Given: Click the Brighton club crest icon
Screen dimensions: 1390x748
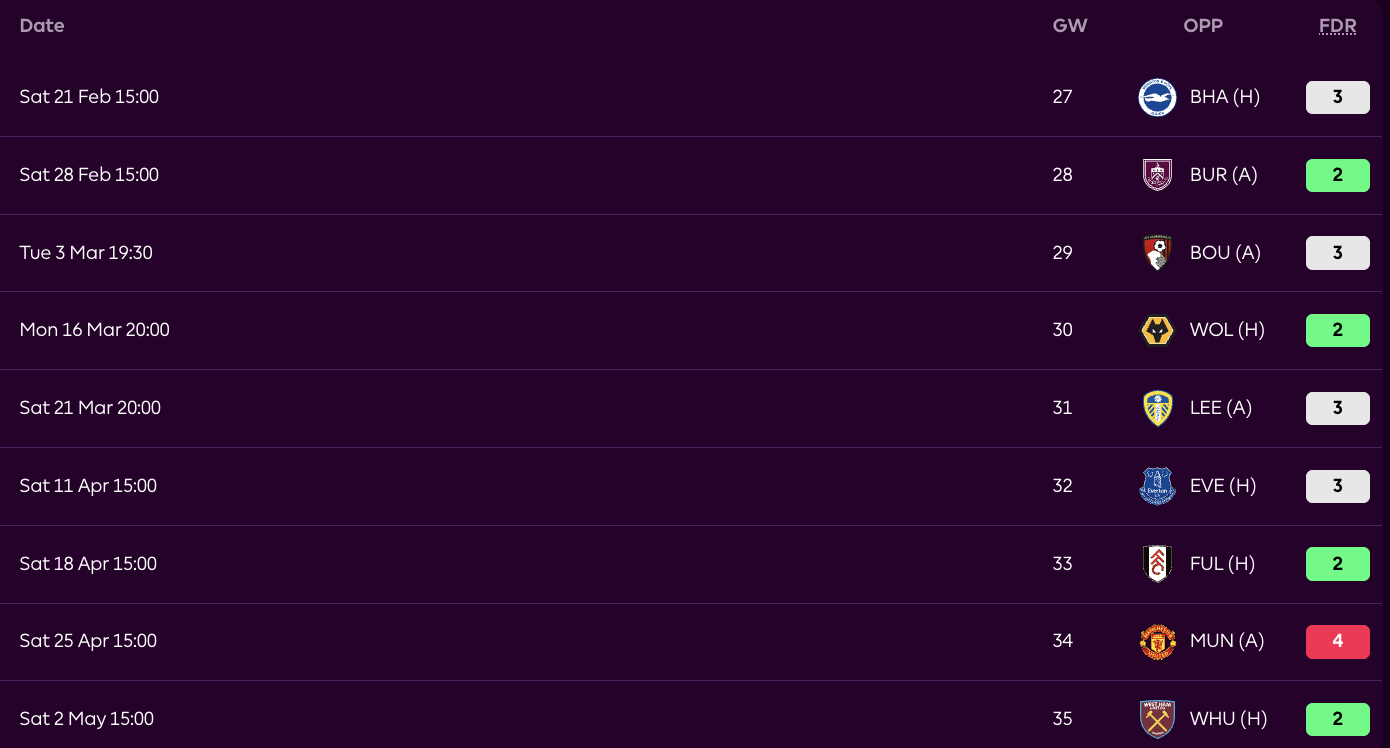Looking at the screenshot, I should pos(1157,97).
